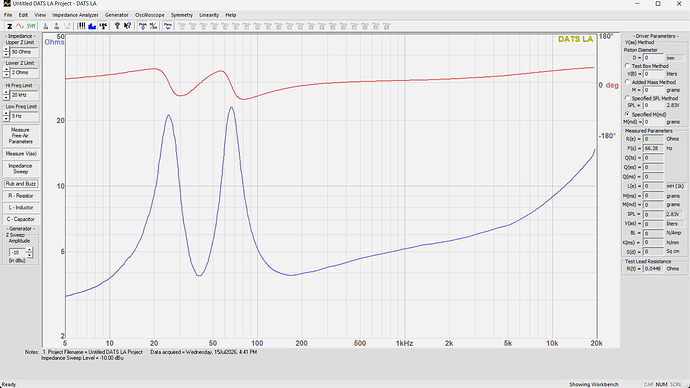Image resolution: width=690 pixels, height=388 pixels.
Task: Click the DATS LA app icon in title bar
Action: click(7, 4)
